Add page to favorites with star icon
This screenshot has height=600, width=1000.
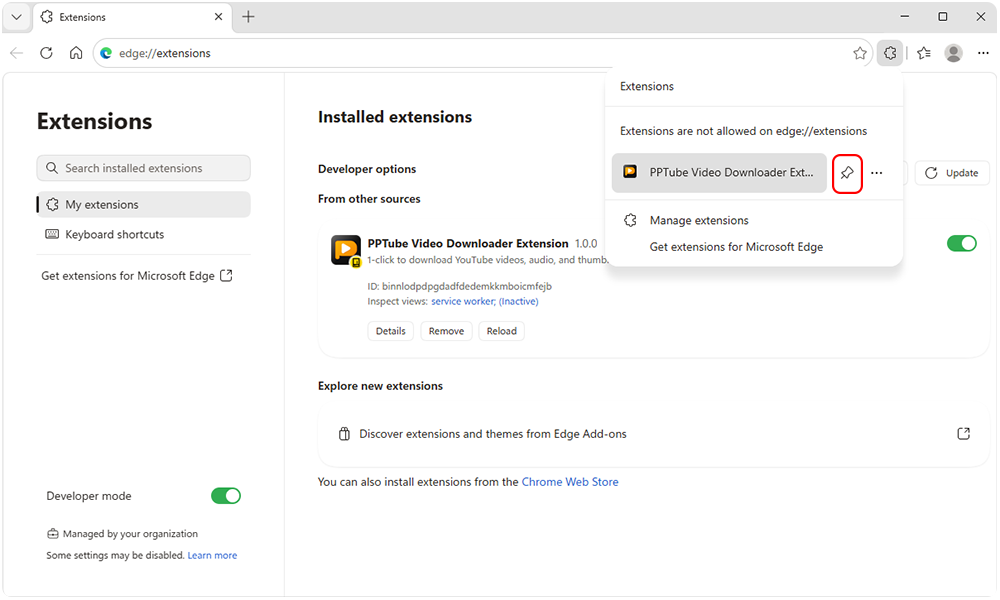click(860, 53)
